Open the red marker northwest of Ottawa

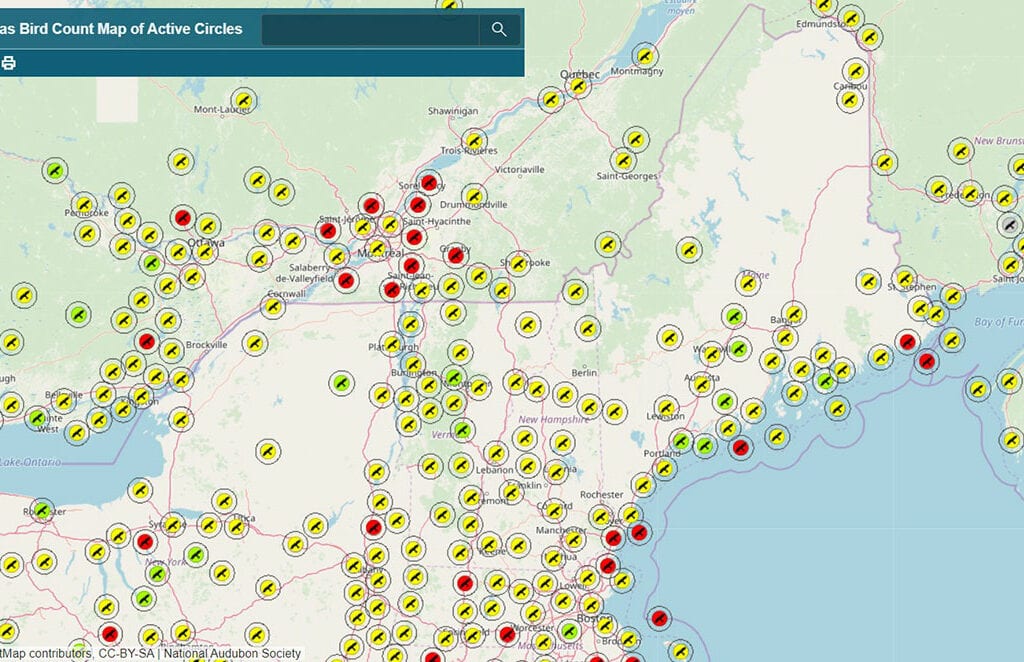[x=182, y=216]
